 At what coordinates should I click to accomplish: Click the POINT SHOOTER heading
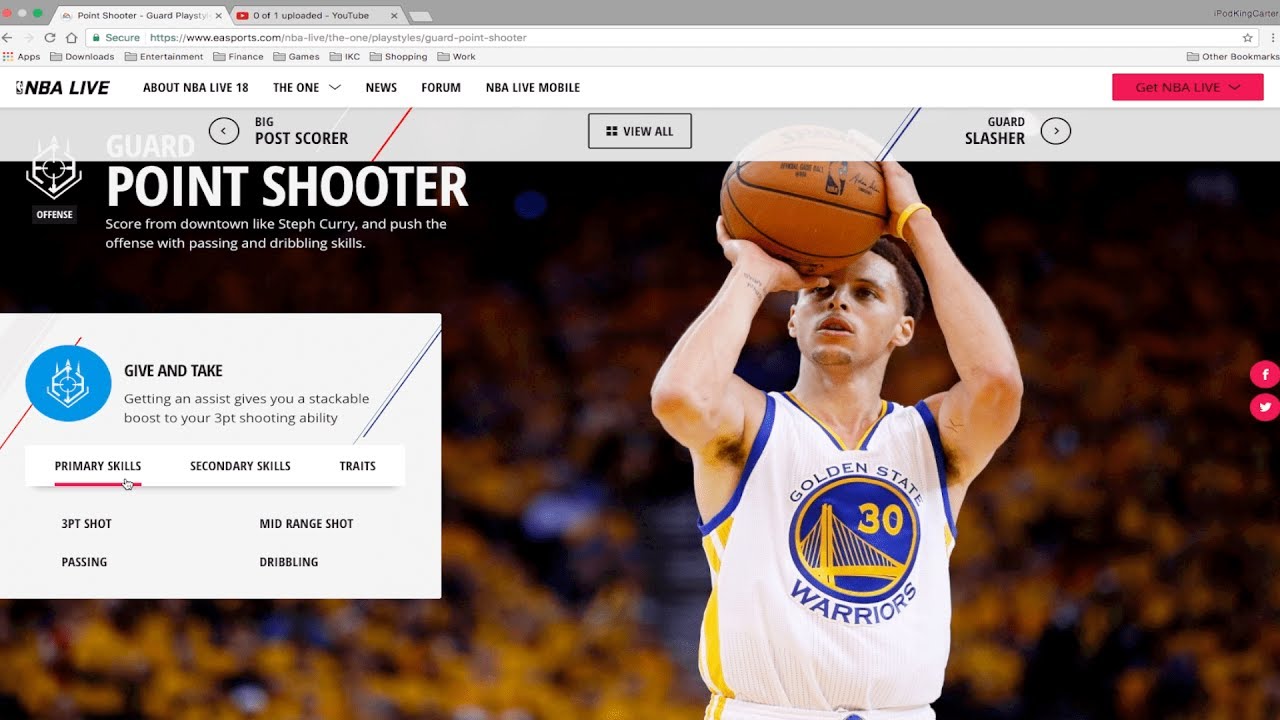click(287, 187)
